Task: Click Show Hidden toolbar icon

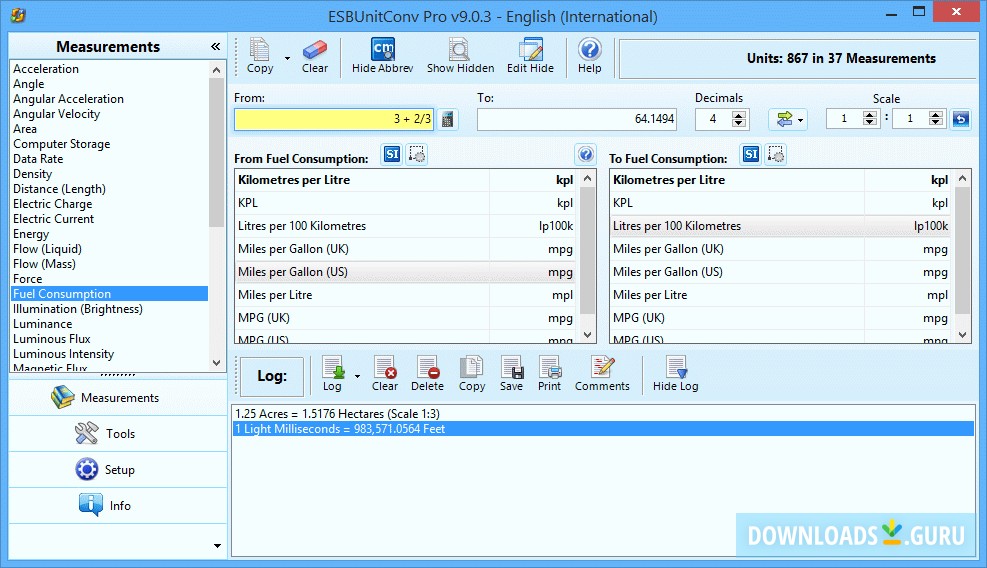Action: pos(460,55)
